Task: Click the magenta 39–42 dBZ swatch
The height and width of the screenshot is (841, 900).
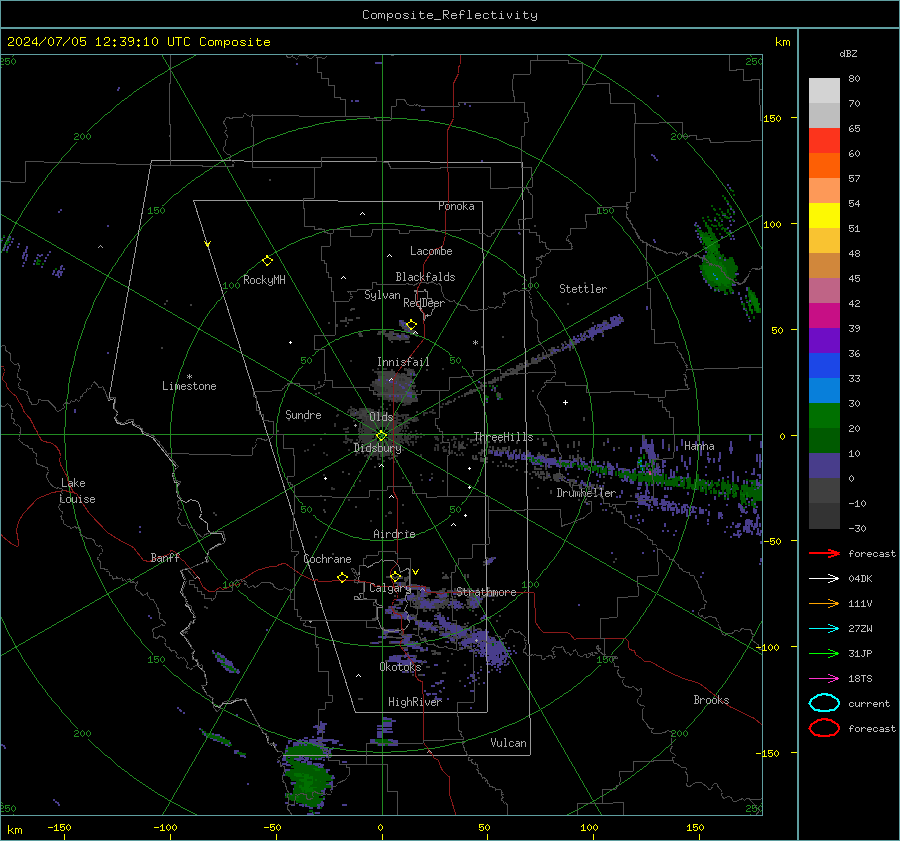Action: point(824,316)
